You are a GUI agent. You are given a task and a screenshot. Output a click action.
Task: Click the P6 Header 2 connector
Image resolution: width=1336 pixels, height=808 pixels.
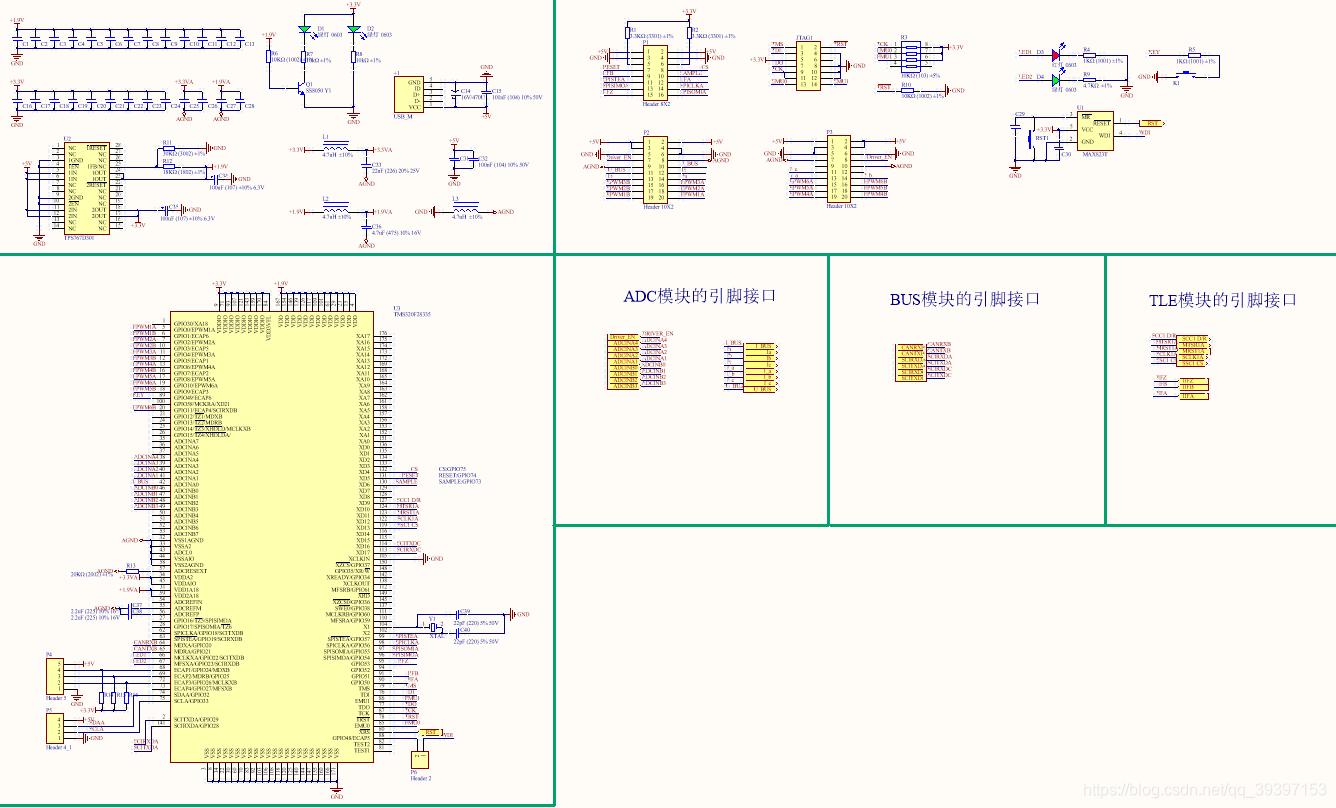coord(419,760)
